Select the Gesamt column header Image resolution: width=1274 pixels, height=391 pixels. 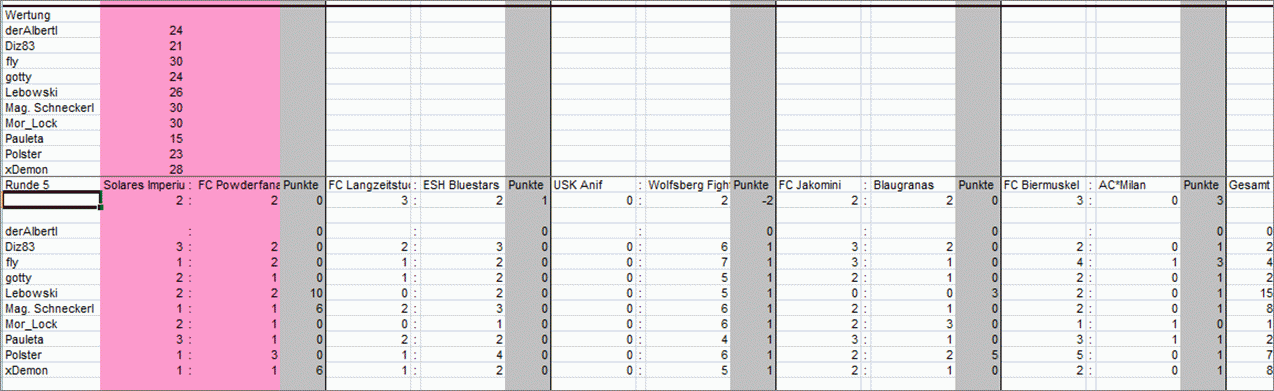pyautogui.click(x=1250, y=185)
